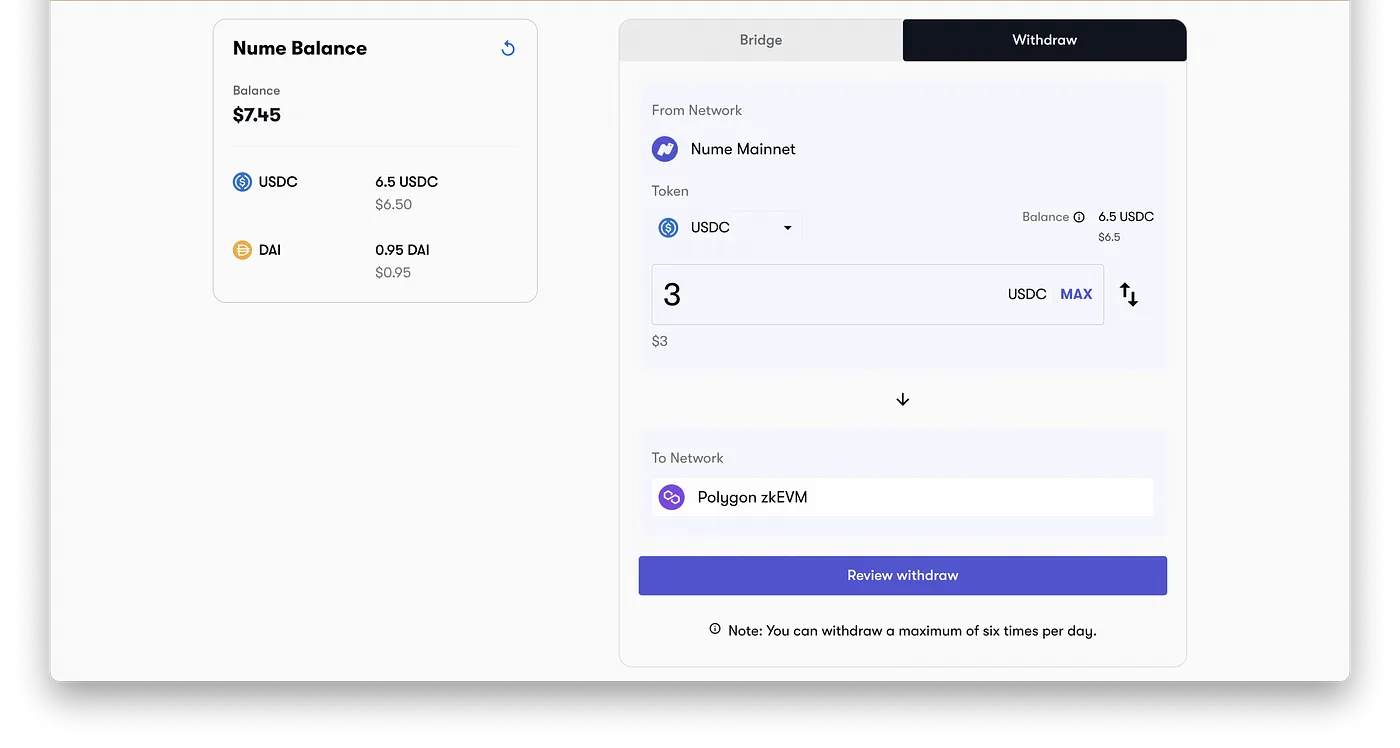Screen dimensions: 1400x748
Task: Switch to the Bridge tab
Action: pyautogui.click(x=761, y=40)
